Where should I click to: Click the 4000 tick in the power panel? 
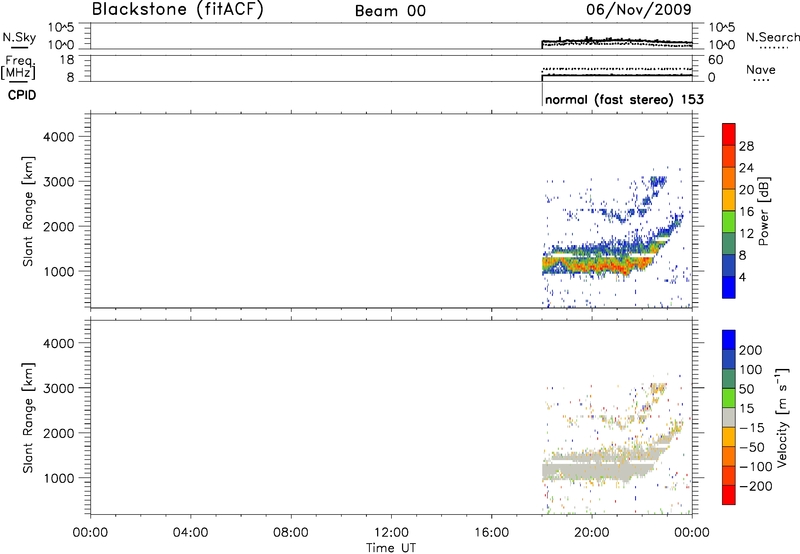(x=59, y=137)
